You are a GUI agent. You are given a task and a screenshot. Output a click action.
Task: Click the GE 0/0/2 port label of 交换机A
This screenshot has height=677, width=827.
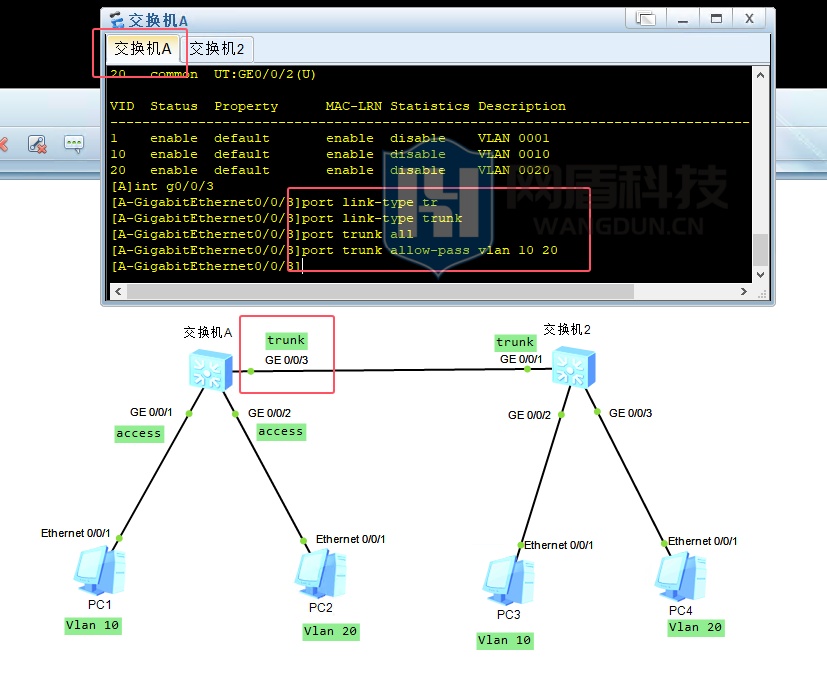[x=270, y=413]
